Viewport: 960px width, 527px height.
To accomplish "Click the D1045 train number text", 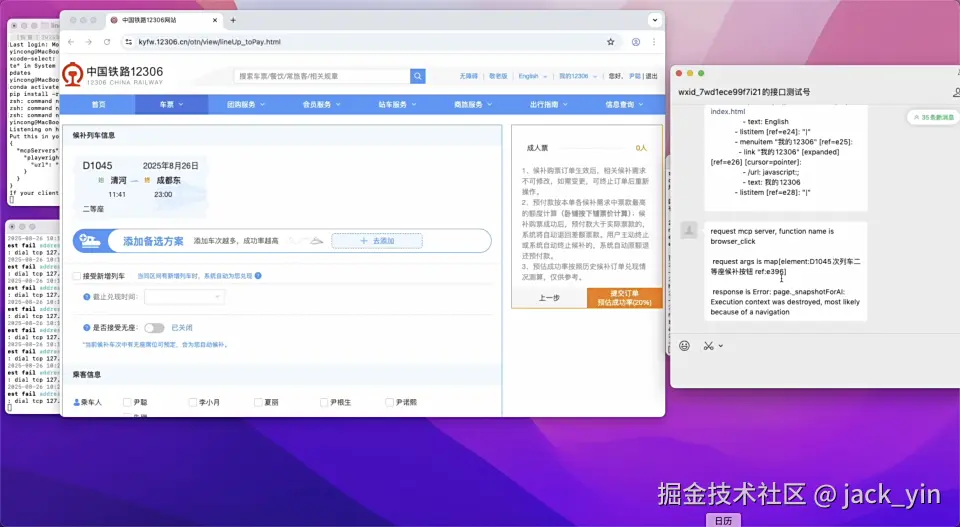I will coord(97,165).
